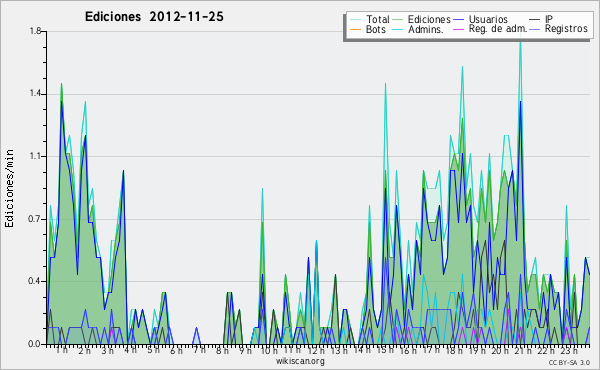
Task: Click the '23 h' x-axis tick label
Action: coord(569,350)
